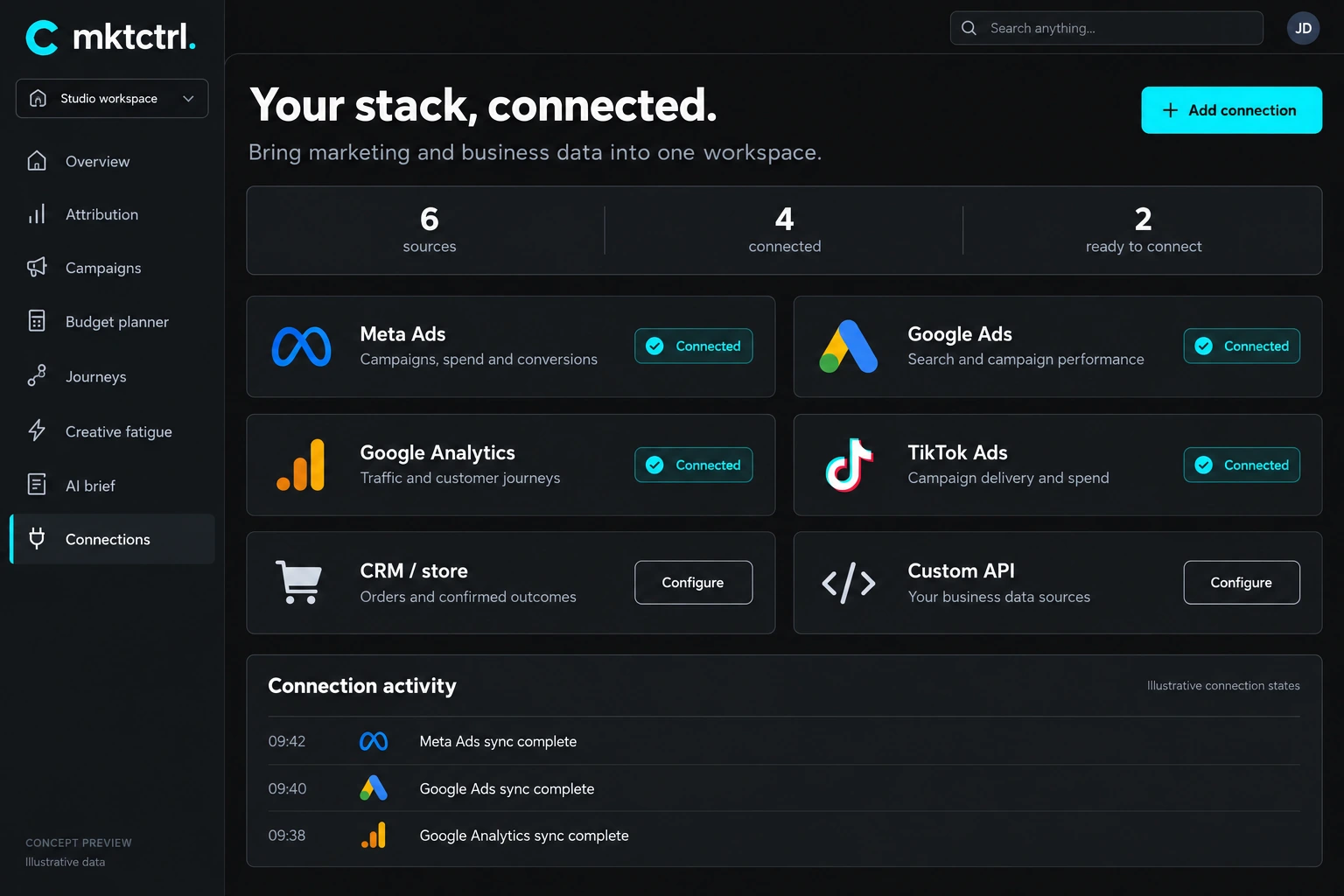
Task: Click the "2 ready to connect" stat
Action: pos(1144,229)
